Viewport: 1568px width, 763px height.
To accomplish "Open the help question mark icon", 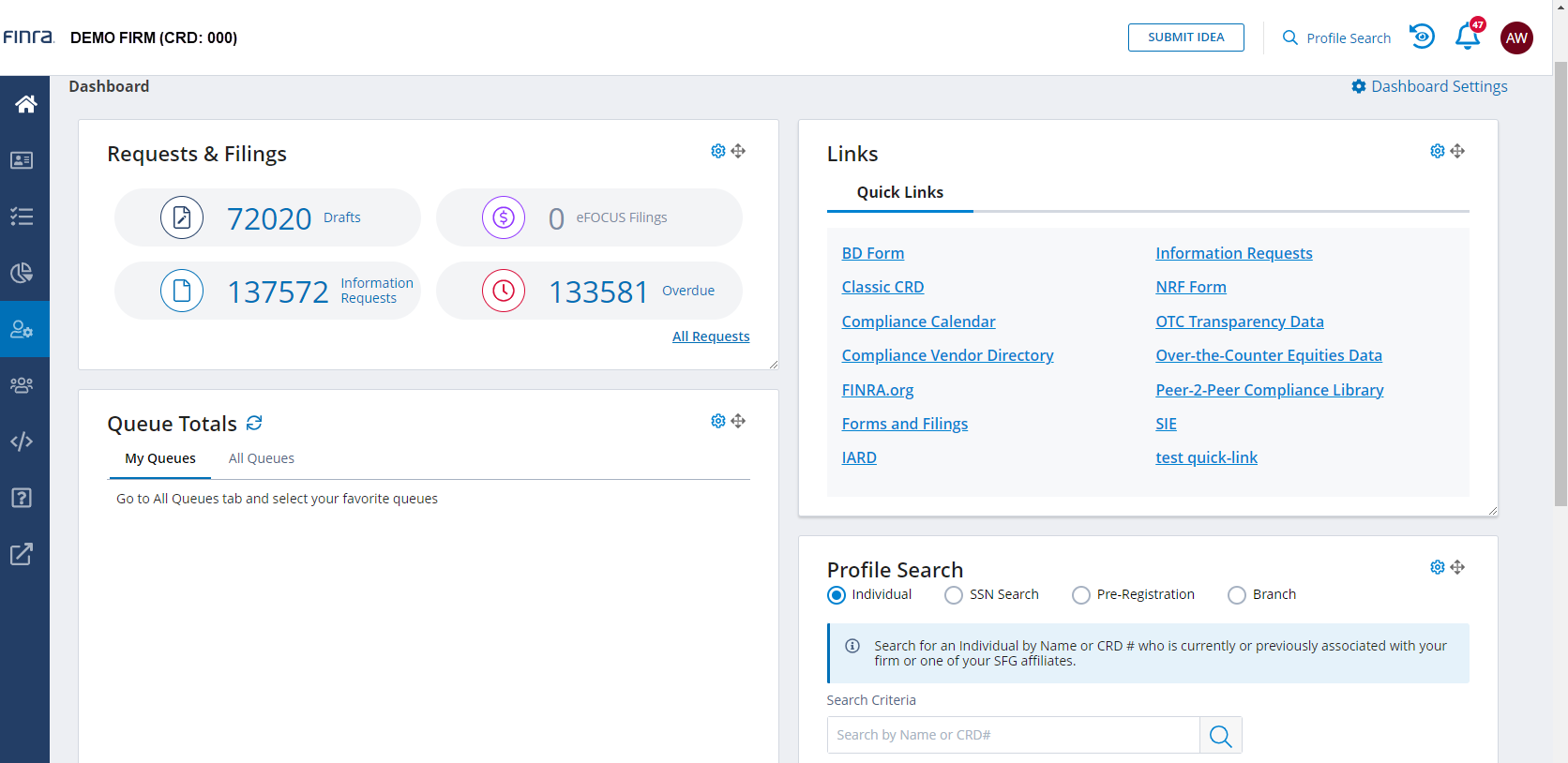I will coord(22,498).
